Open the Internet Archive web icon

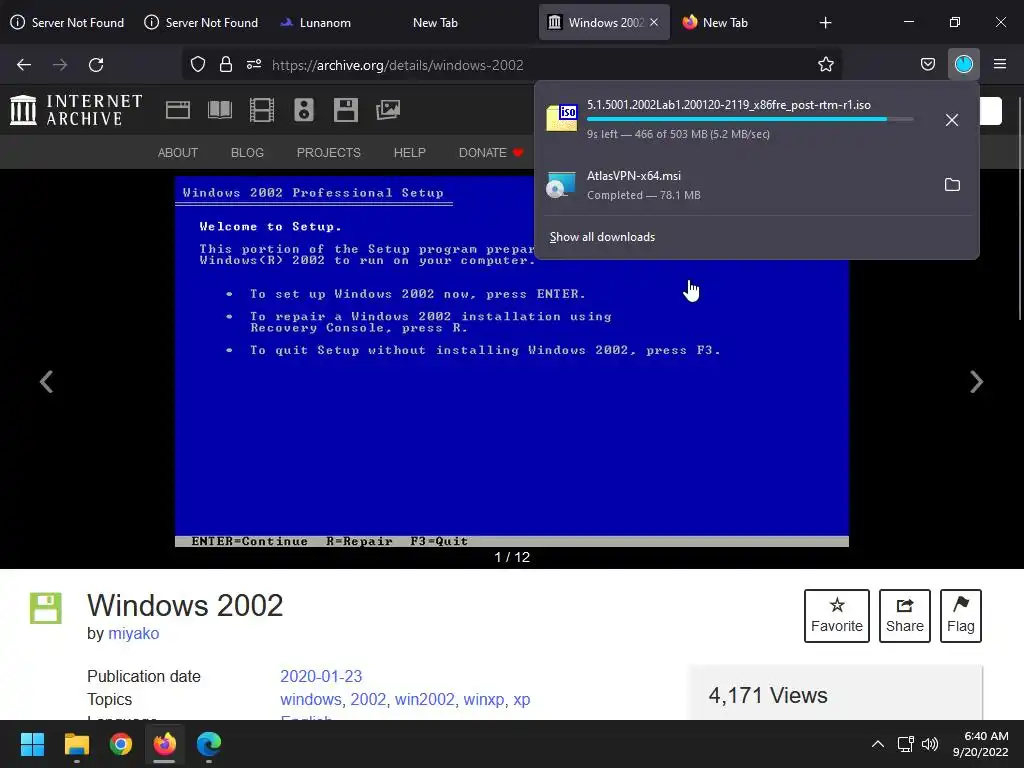click(x=178, y=110)
